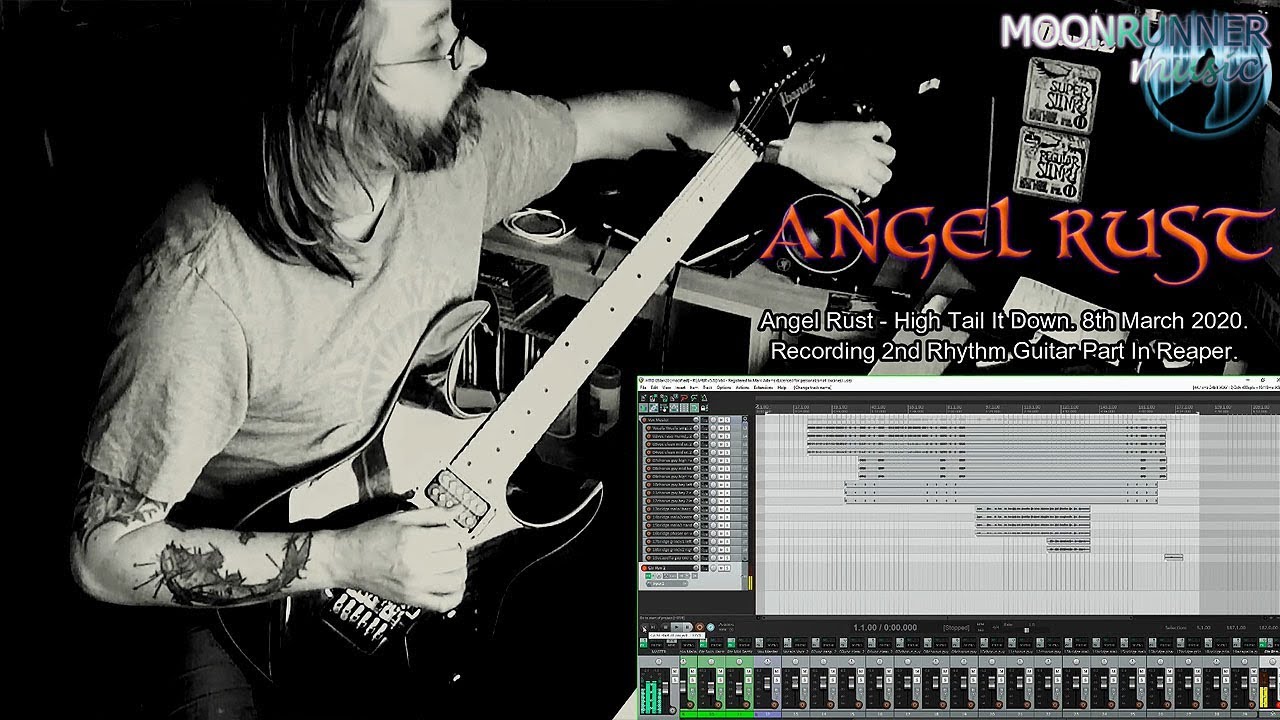Click the arrange view horizontal scrollbar
This screenshot has height=720, width=1280.
pyautogui.click(x=947, y=618)
